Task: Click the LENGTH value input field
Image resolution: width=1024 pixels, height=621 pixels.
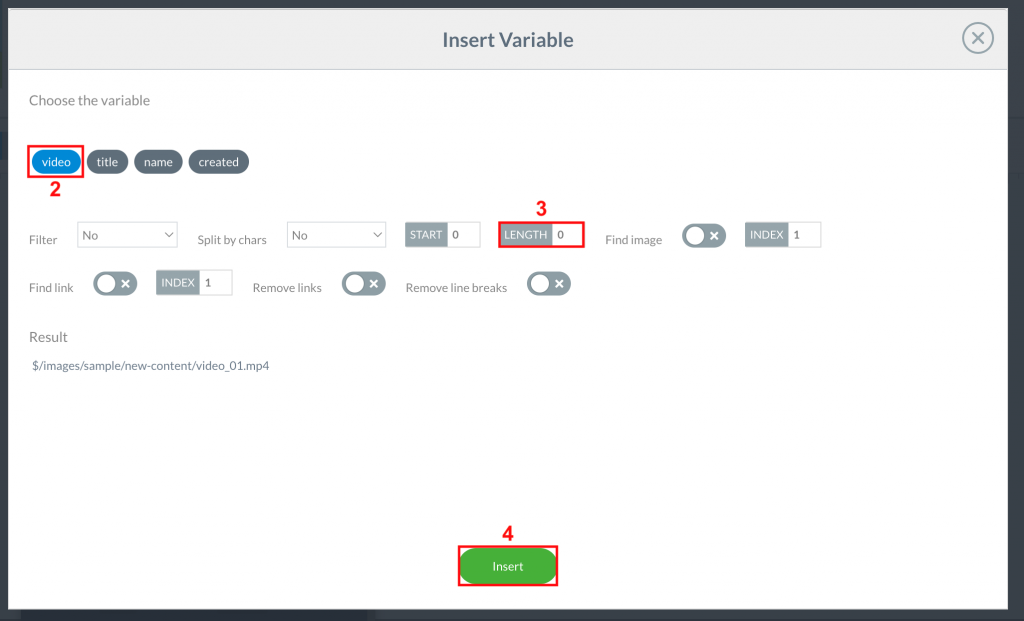Action: pyautogui.click(x=567, y=234)
